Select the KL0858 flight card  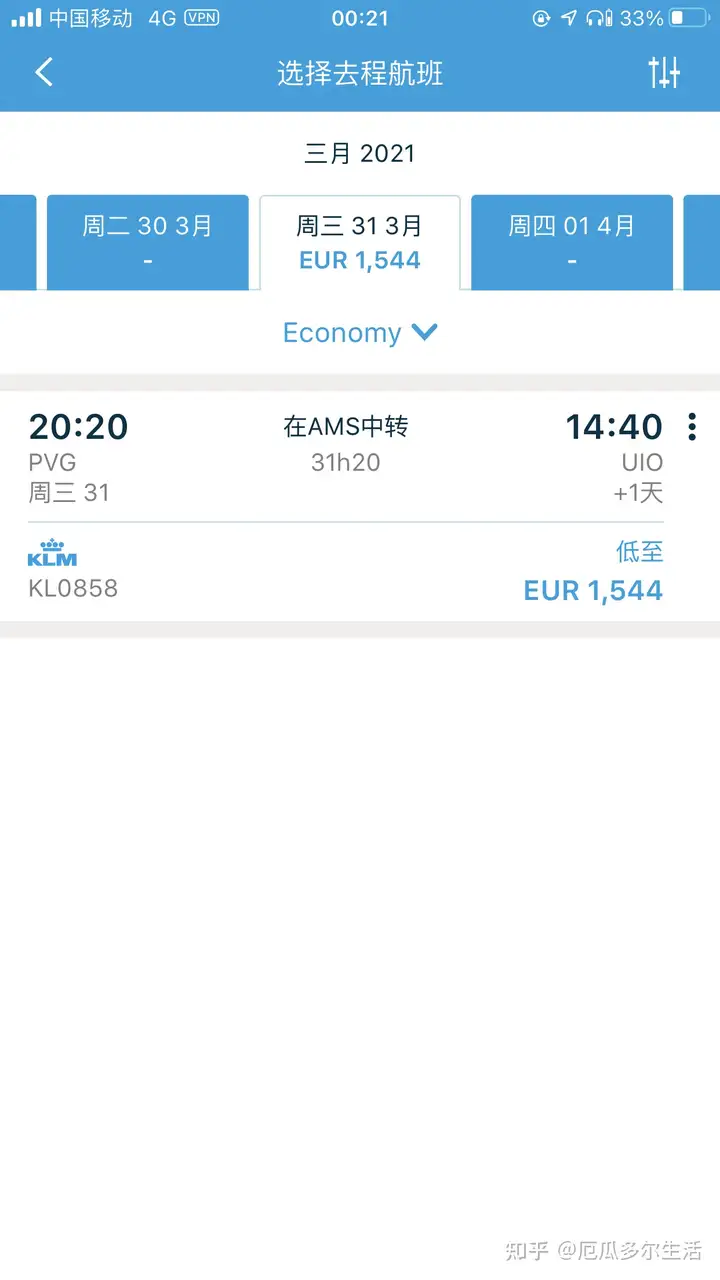[360, 506]
